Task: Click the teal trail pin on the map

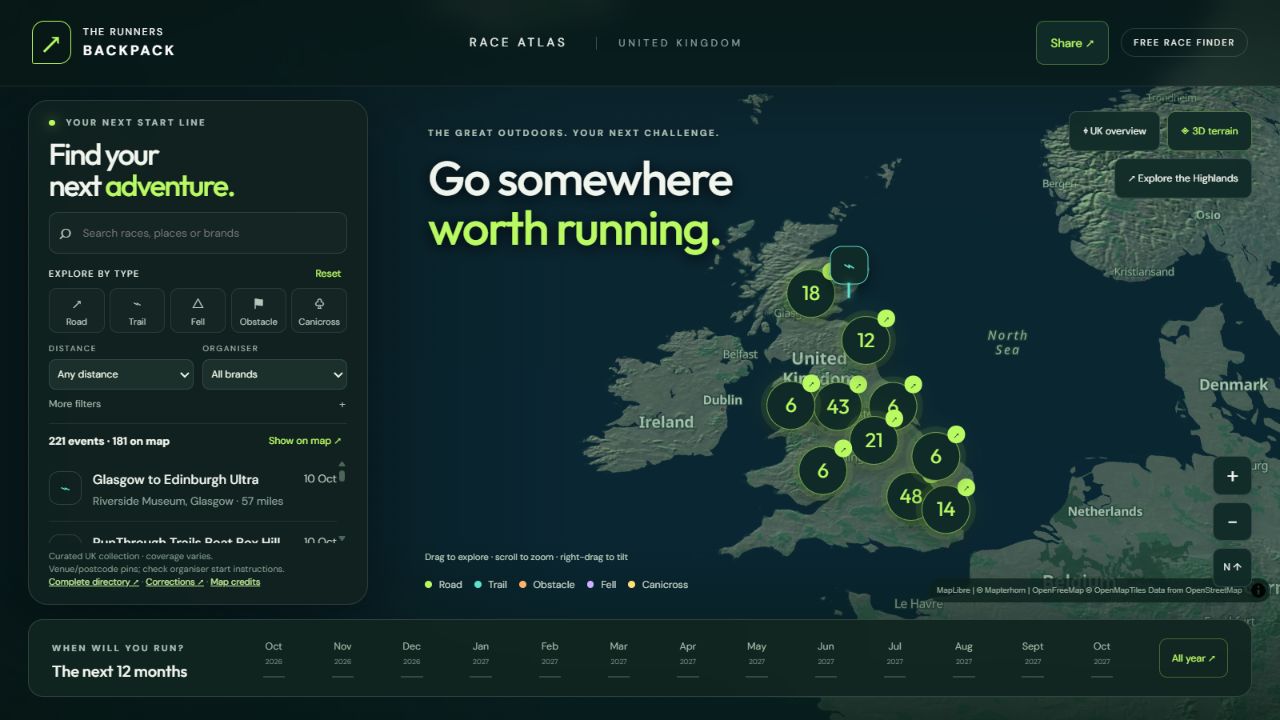Action: pyautogui.click(x=849, y=266)
